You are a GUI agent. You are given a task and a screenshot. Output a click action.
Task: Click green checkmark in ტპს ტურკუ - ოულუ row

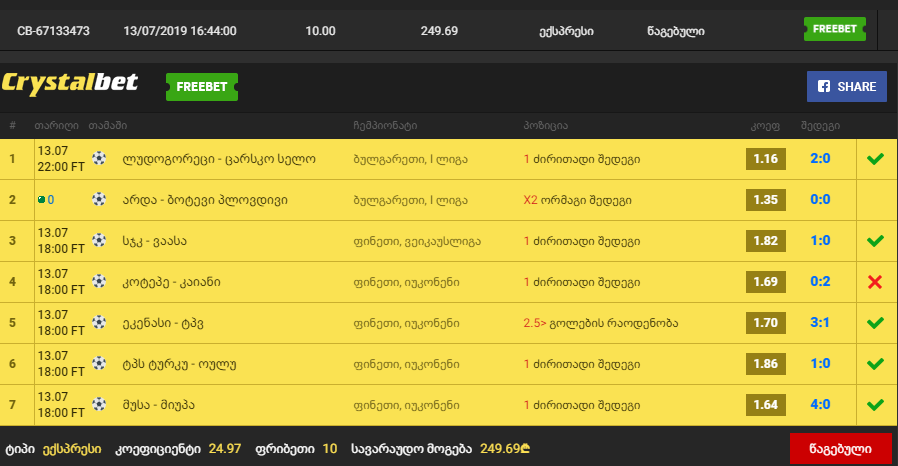875,364
